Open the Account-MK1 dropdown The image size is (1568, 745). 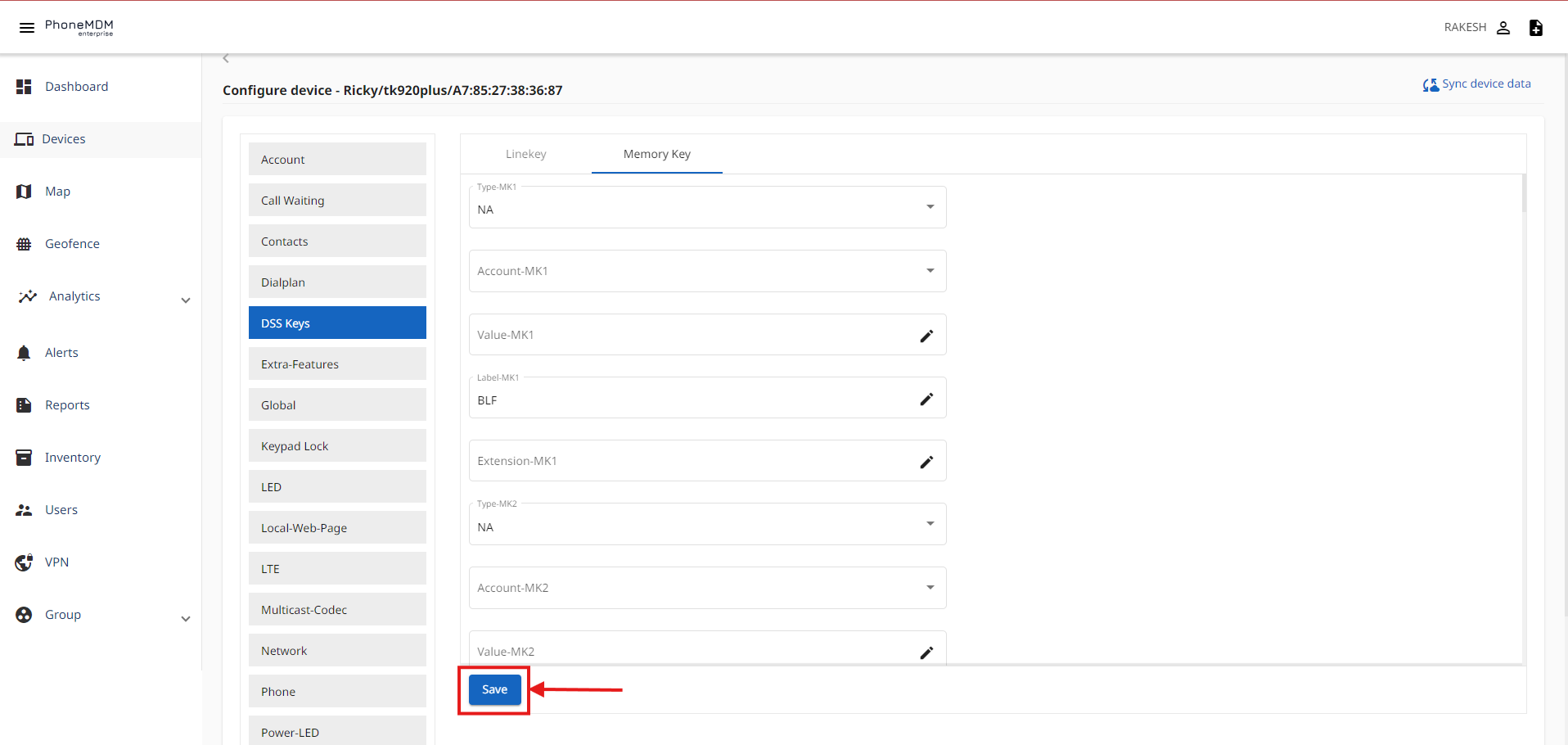930,271
